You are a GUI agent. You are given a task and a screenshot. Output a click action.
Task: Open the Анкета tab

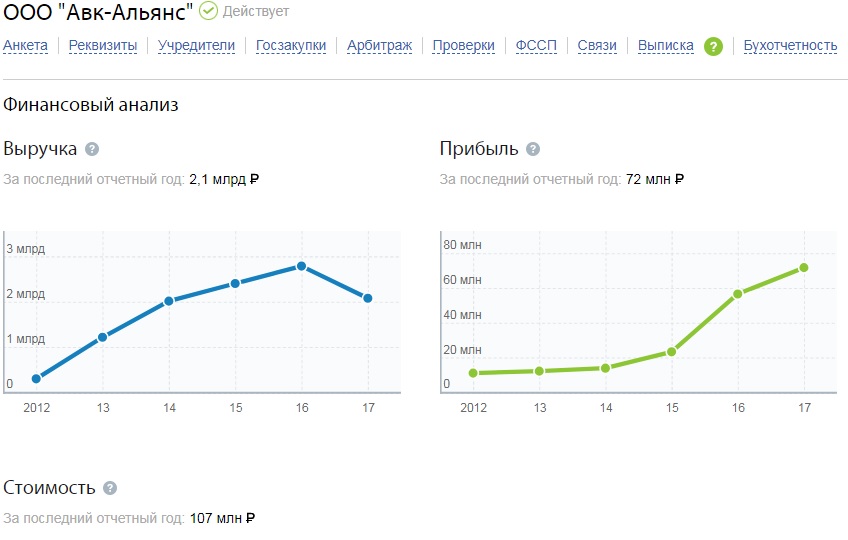(25, 45)
